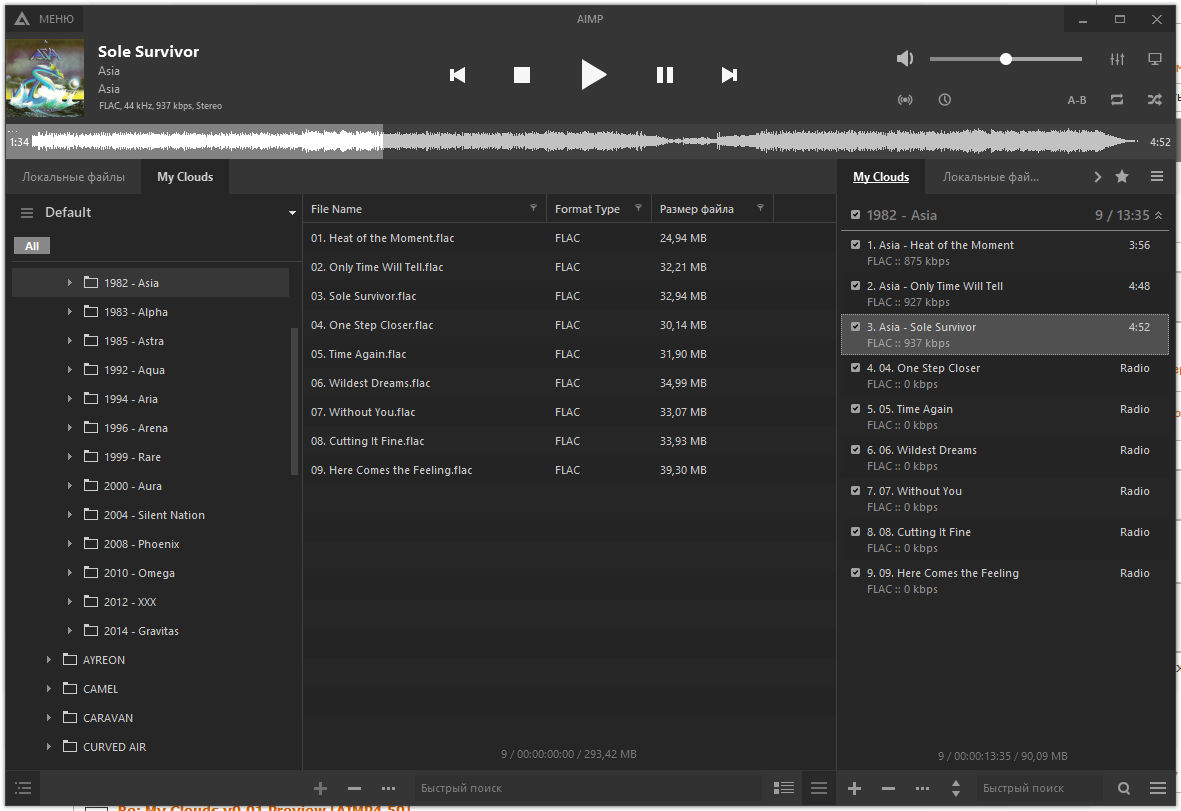Switch to the Локальные фай... playlist tab

tap(991, 177)
